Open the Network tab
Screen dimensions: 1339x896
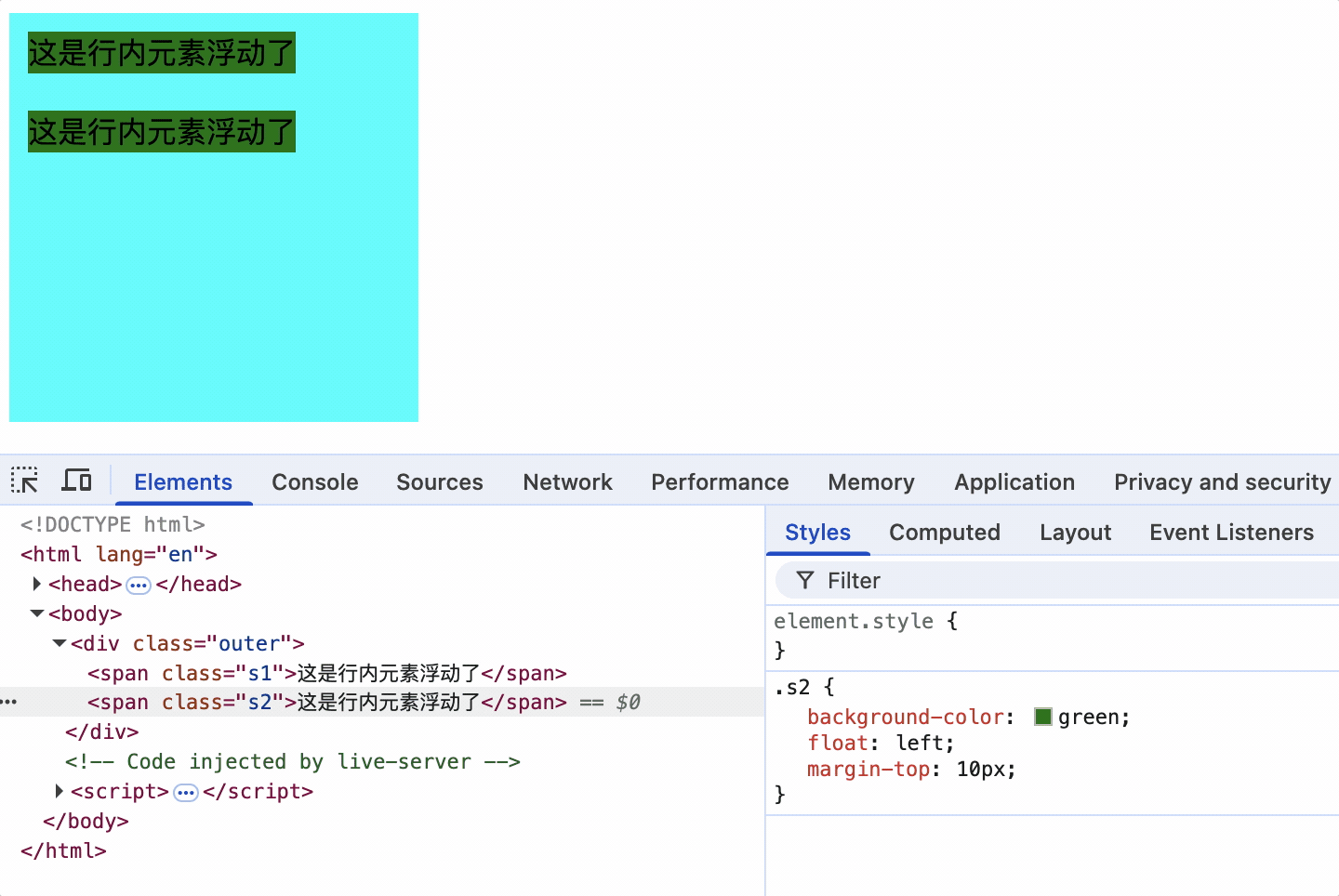[x=568, y=482]
